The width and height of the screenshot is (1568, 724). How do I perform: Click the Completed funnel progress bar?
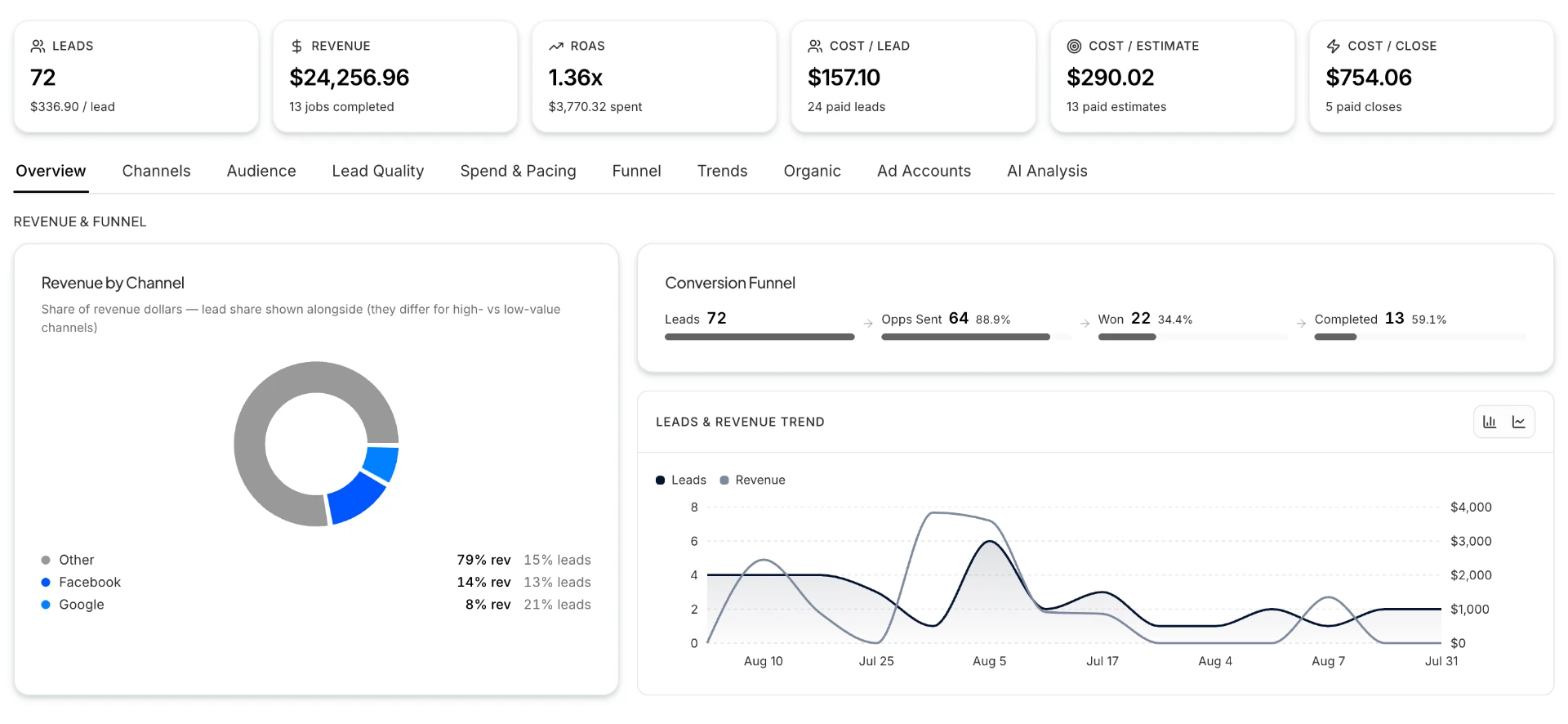click(x=1420, y=337)
